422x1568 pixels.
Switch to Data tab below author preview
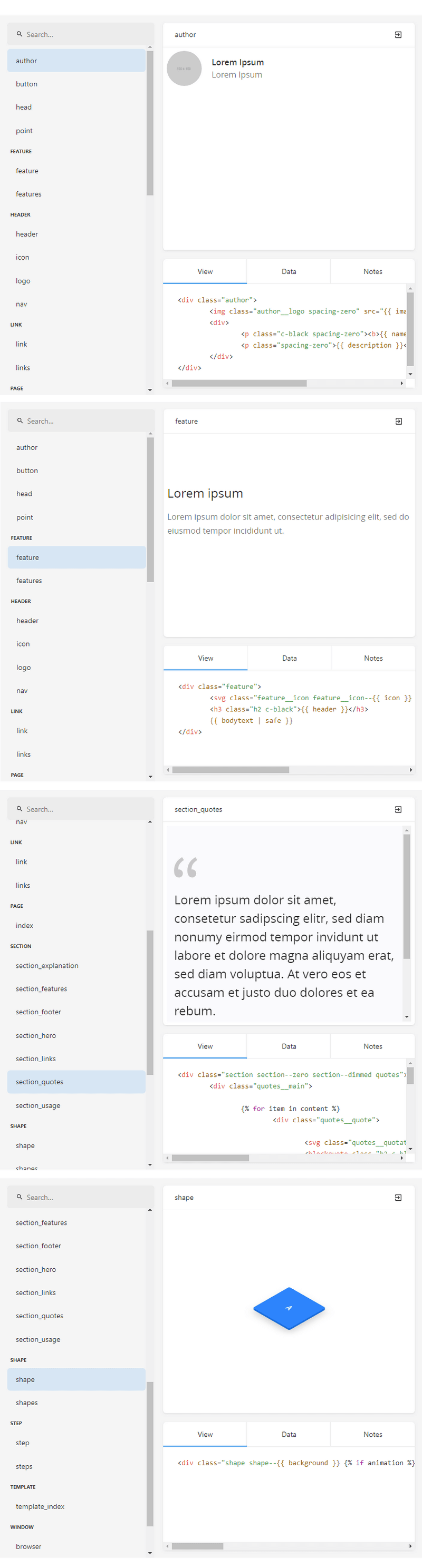(289, 271)
